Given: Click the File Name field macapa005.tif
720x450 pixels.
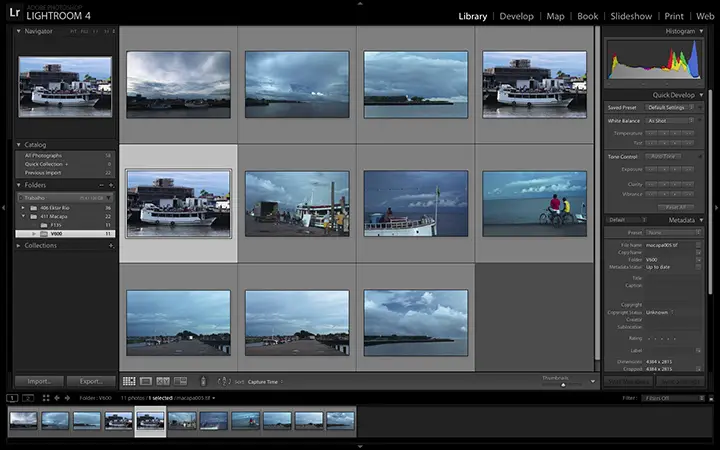Looking at the screenshot, I should click(x=670, y=245).
